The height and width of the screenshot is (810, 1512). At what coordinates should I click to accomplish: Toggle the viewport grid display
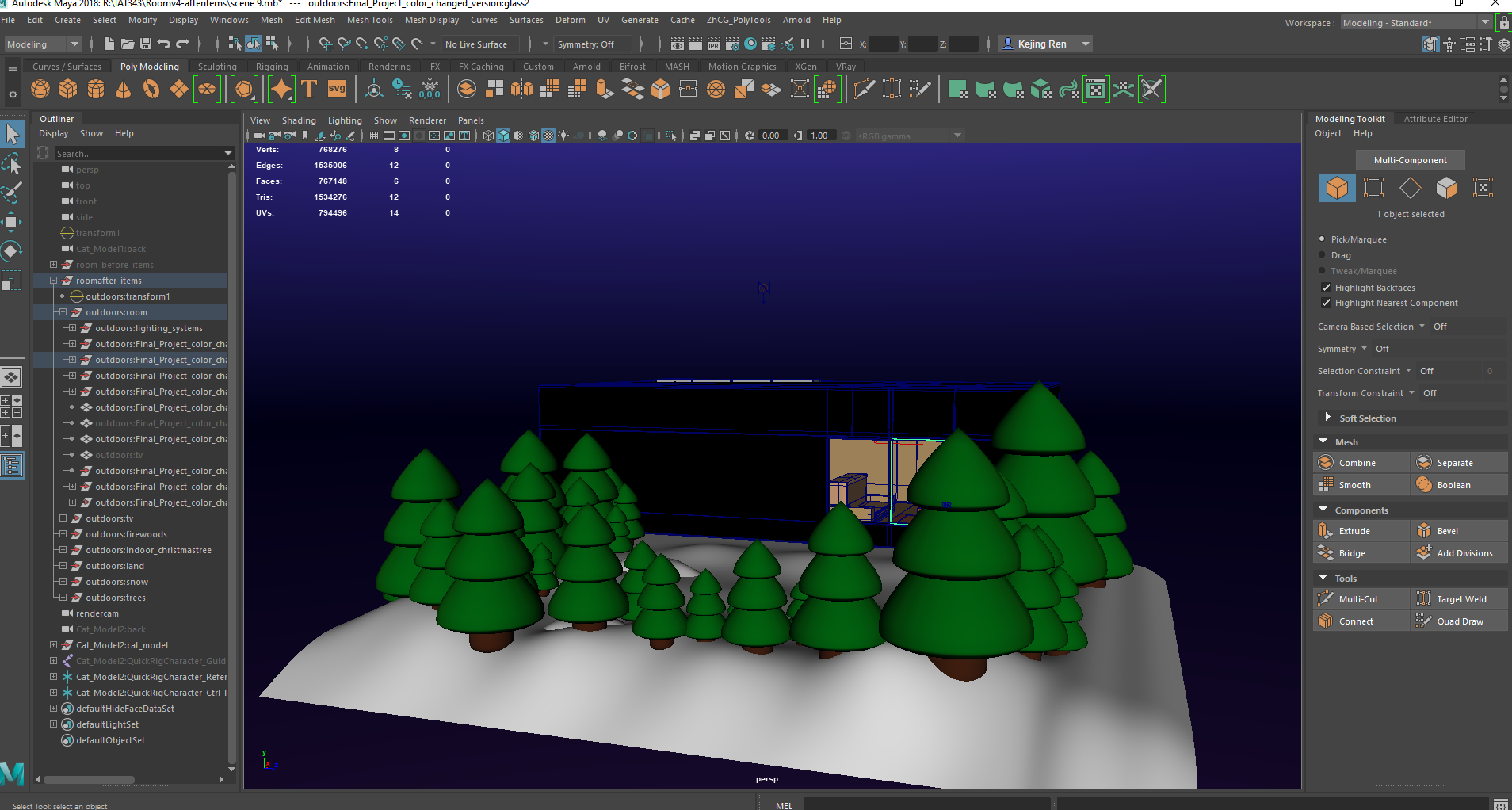374,136
